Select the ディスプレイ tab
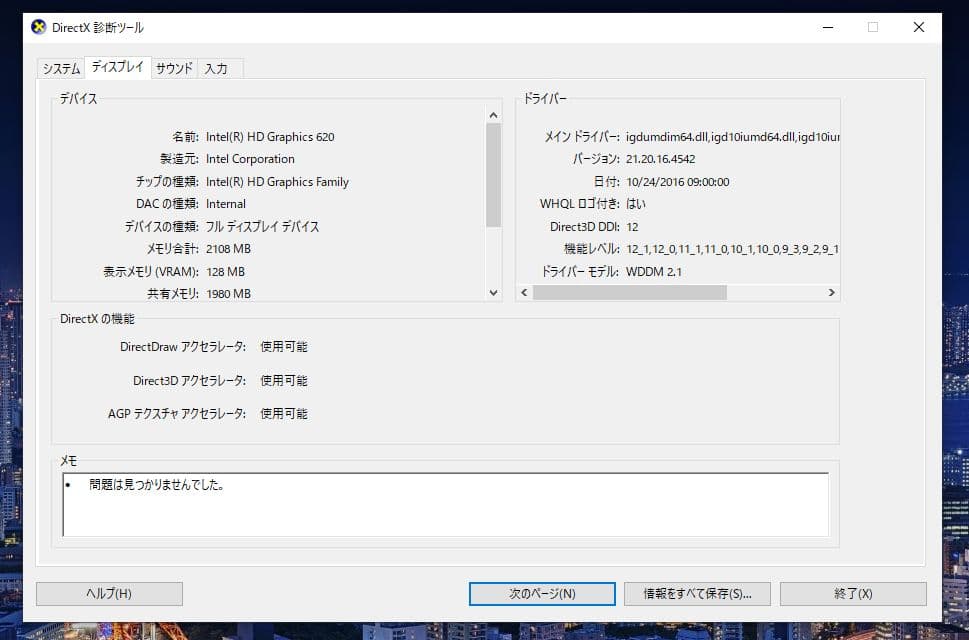This screenshot has height=640, width=969. coord(117,67)
